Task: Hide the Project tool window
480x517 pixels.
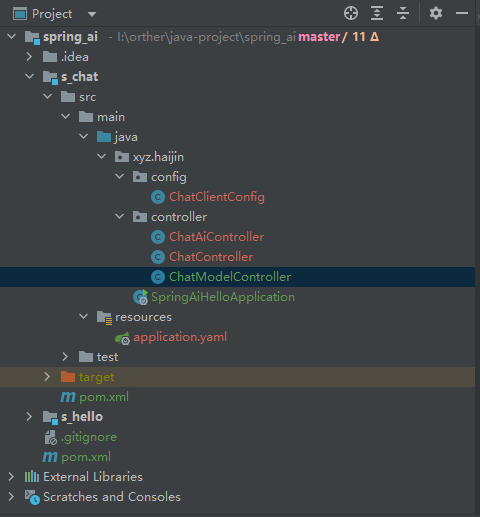Action: 462,14
